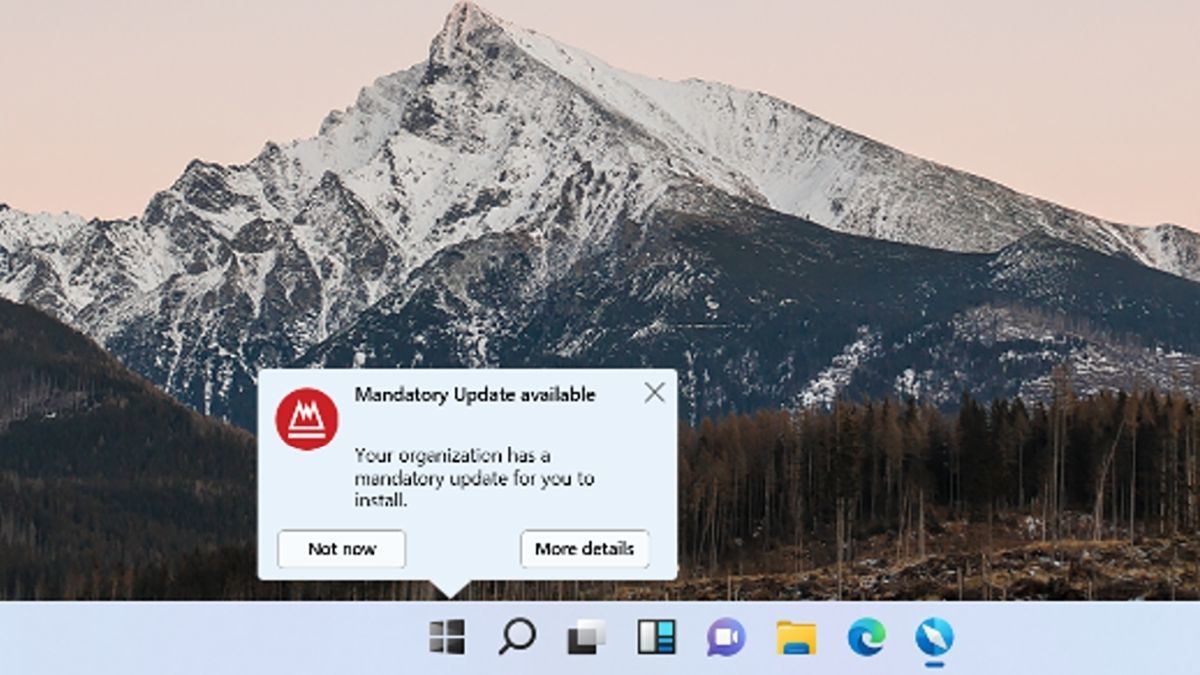Open File Explorer folder icon
1200x675 pixels.
[x=796, y=637]
